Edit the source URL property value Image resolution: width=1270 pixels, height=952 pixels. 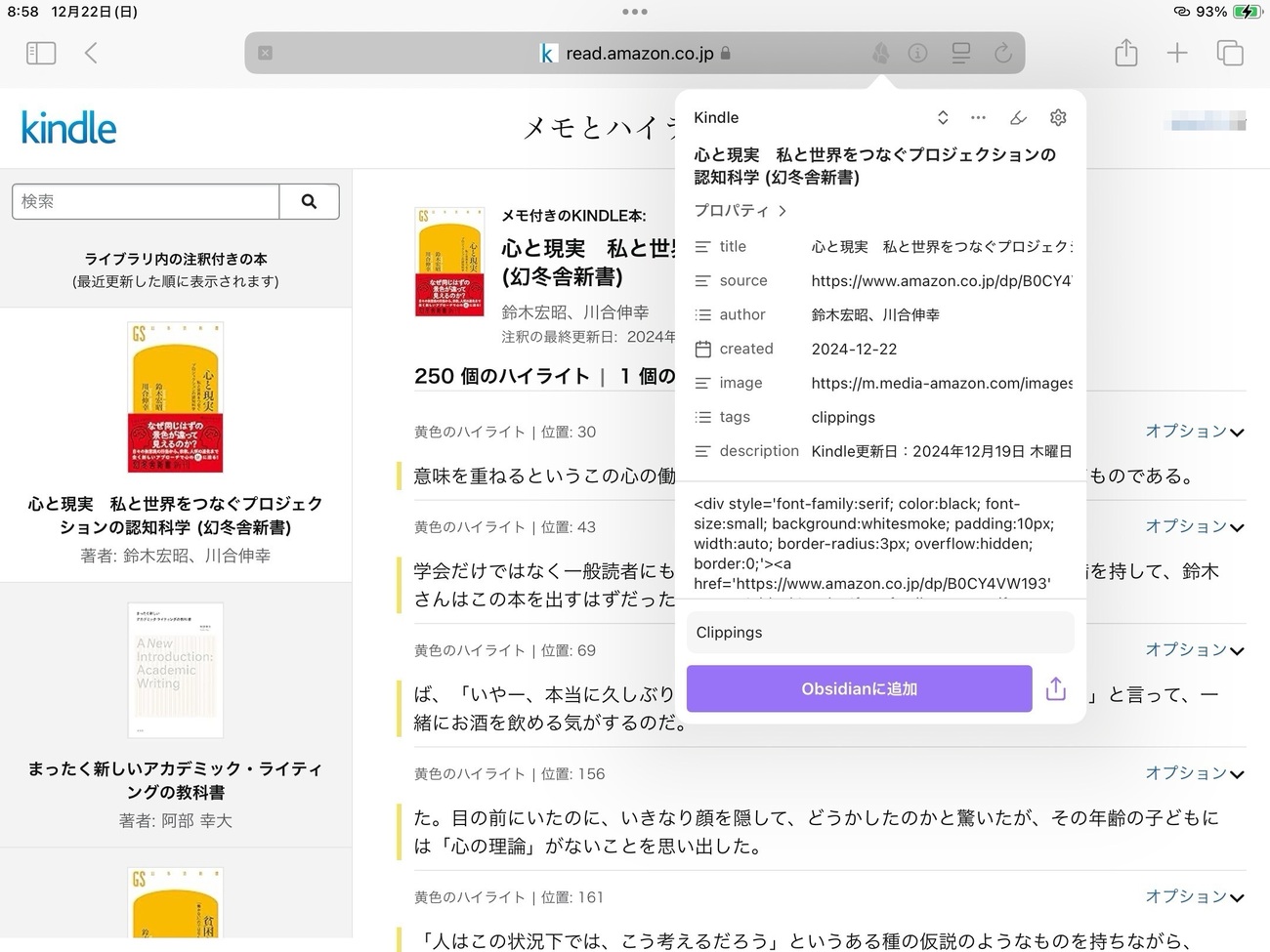[x=942, y=280]
